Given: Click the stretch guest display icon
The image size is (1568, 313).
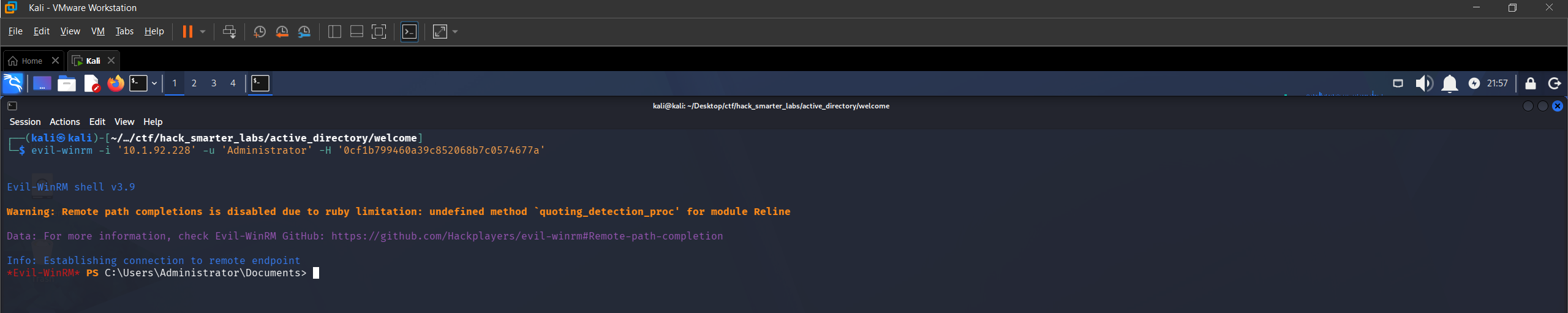Looking at the screenshot, I should pos(440,31).
